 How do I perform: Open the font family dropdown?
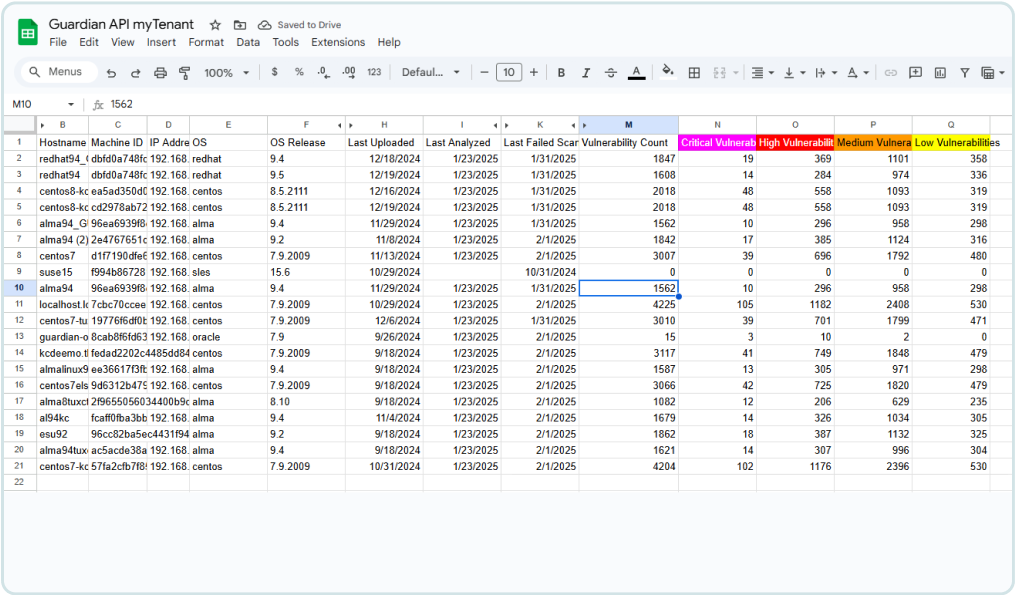coord(431,73)
